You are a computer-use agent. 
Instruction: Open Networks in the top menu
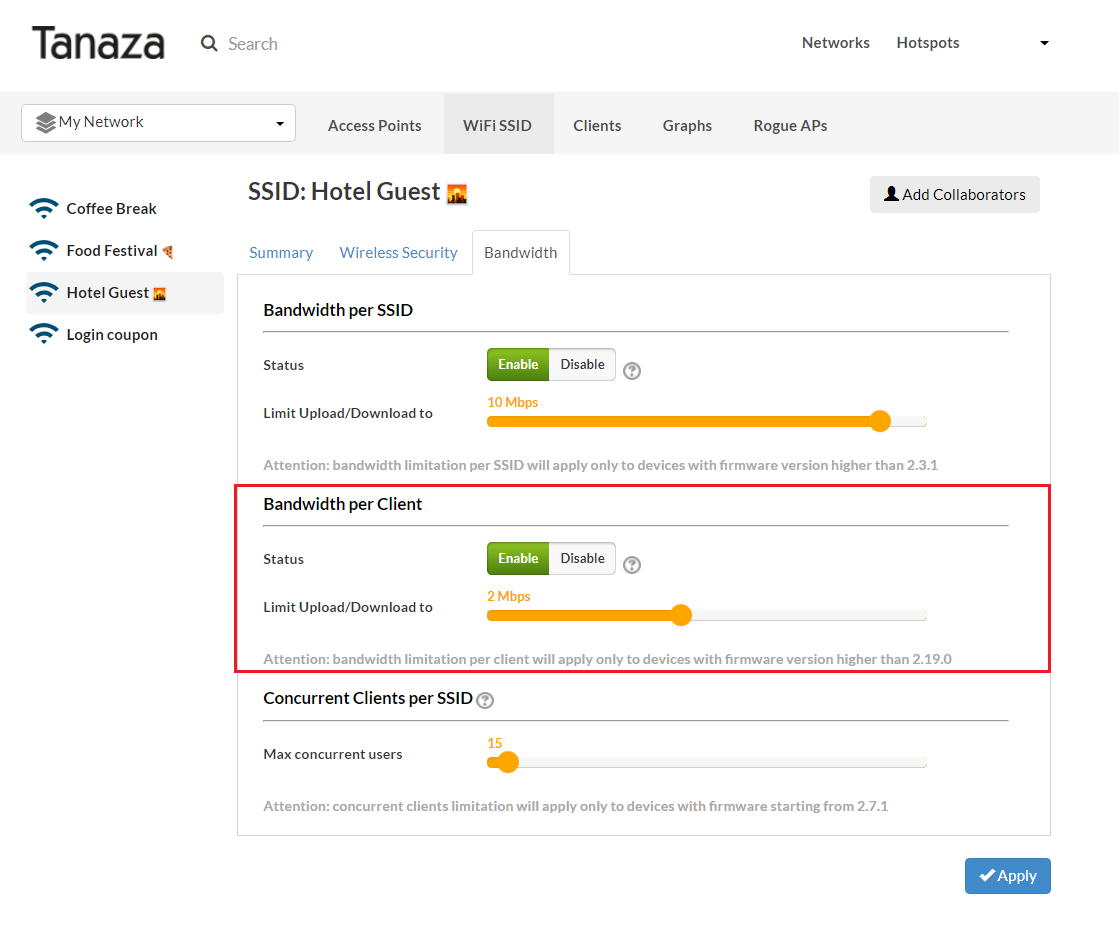pos(836,43)
